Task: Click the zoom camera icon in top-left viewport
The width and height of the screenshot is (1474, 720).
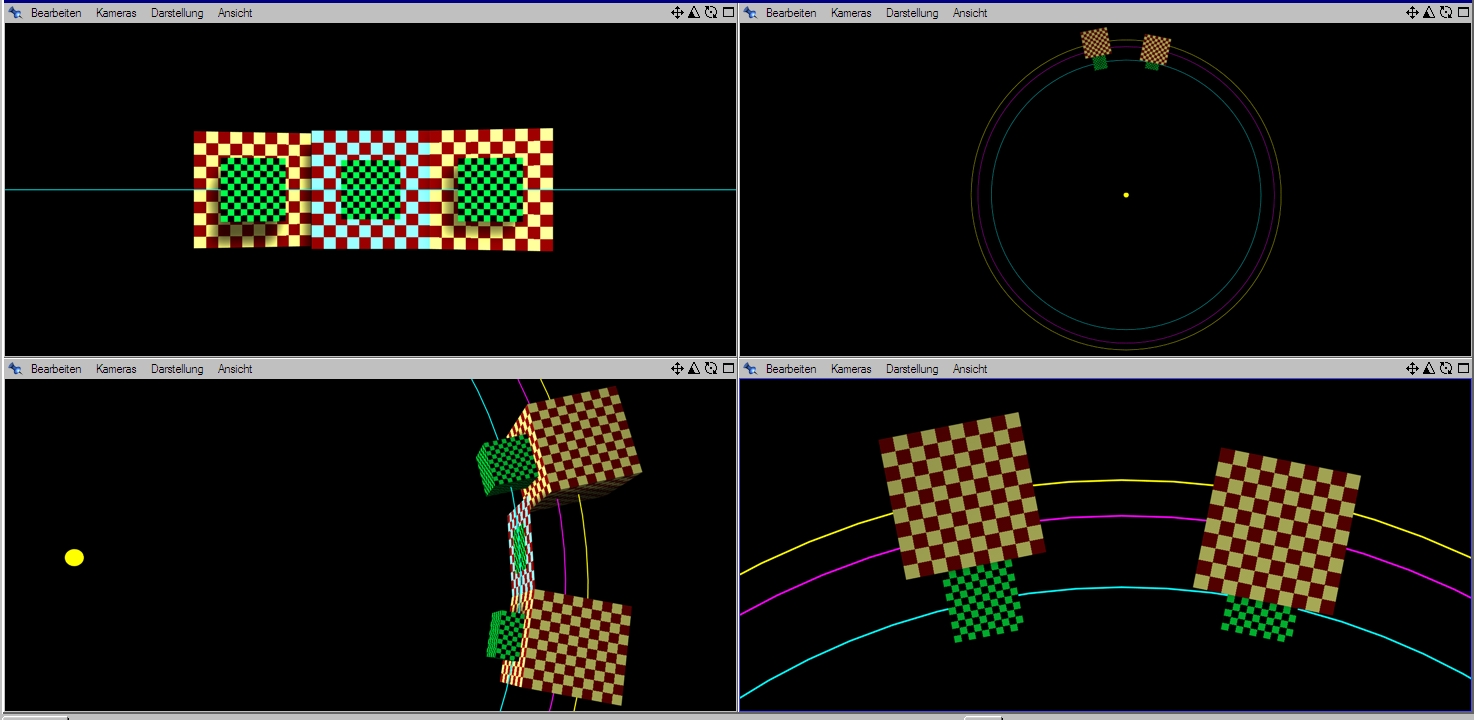Action: pyautogui.click(x=694, y=13)
